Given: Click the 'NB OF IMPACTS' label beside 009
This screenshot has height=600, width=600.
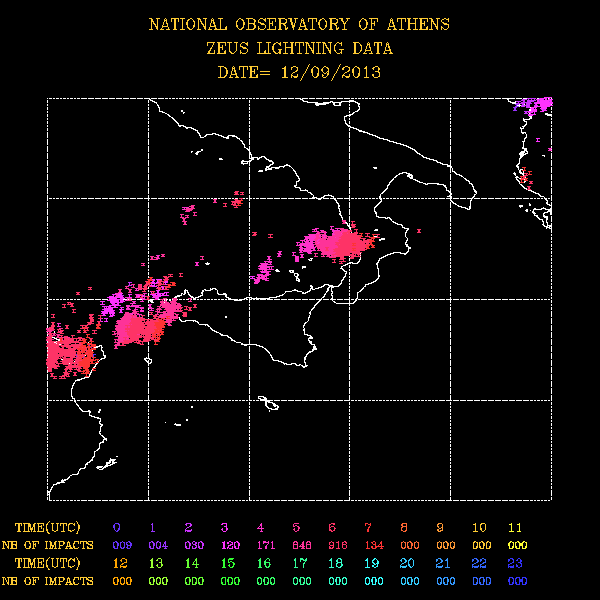Looking at the screenshot, I should [47, 545].
